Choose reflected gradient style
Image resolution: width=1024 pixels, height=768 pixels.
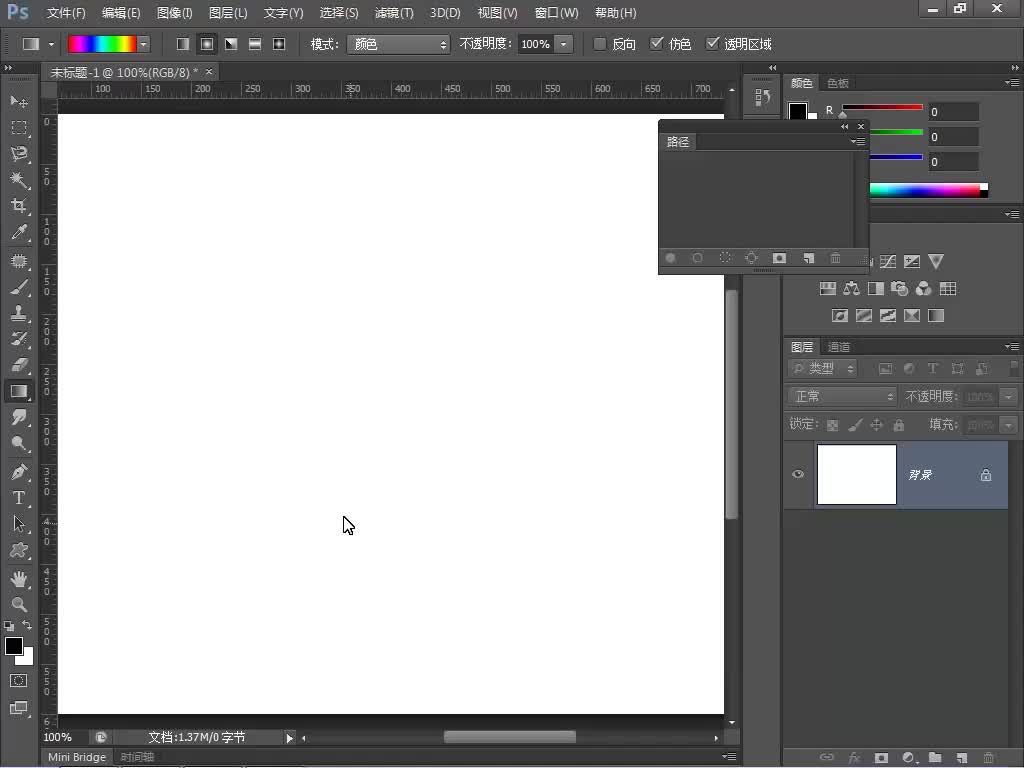click(x=255, y=44)
